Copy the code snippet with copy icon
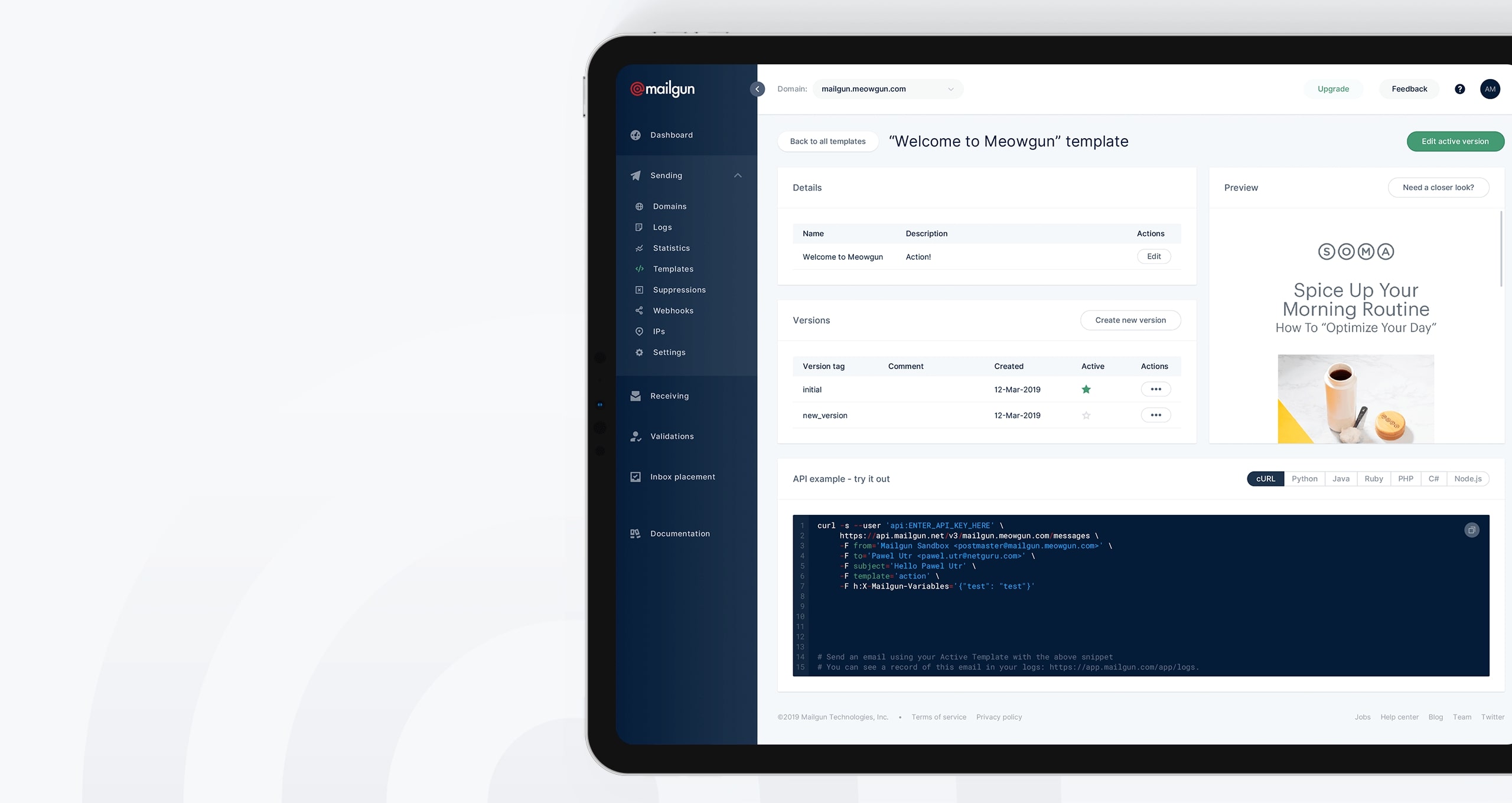The height and width of the screenshot is (803, 1512). [1471, 530]
